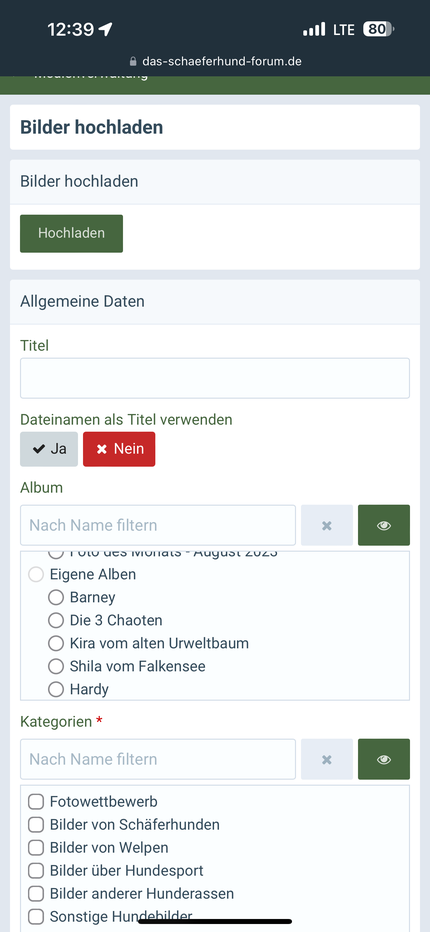Image resolution: width=430 pixels, height=932 pixels.
Task: Pick the Shila vom Falkensee album
Action: 56,666
